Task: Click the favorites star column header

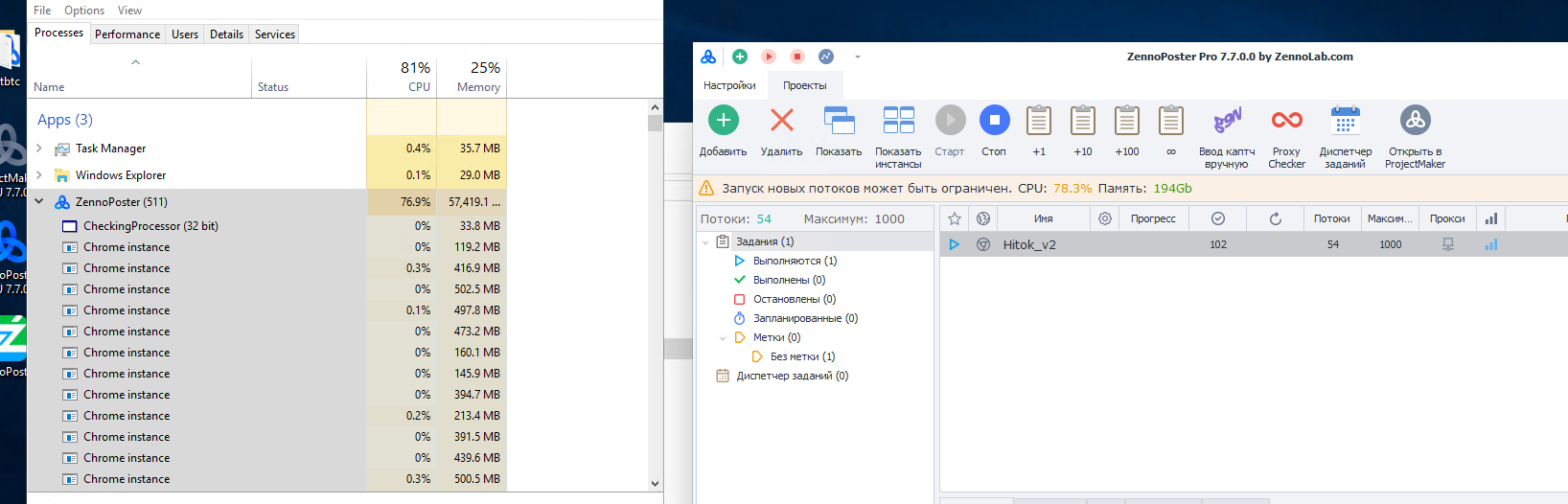Action: [955, 218]
